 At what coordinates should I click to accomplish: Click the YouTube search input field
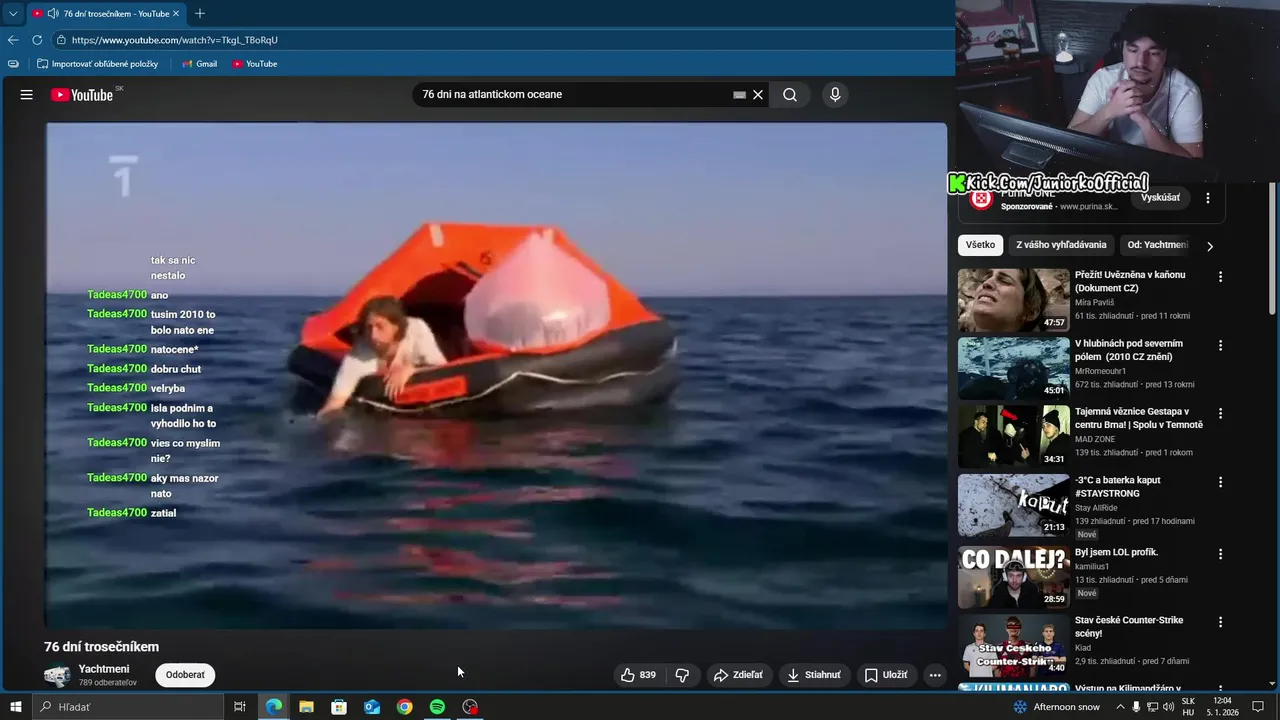(575, 95)
